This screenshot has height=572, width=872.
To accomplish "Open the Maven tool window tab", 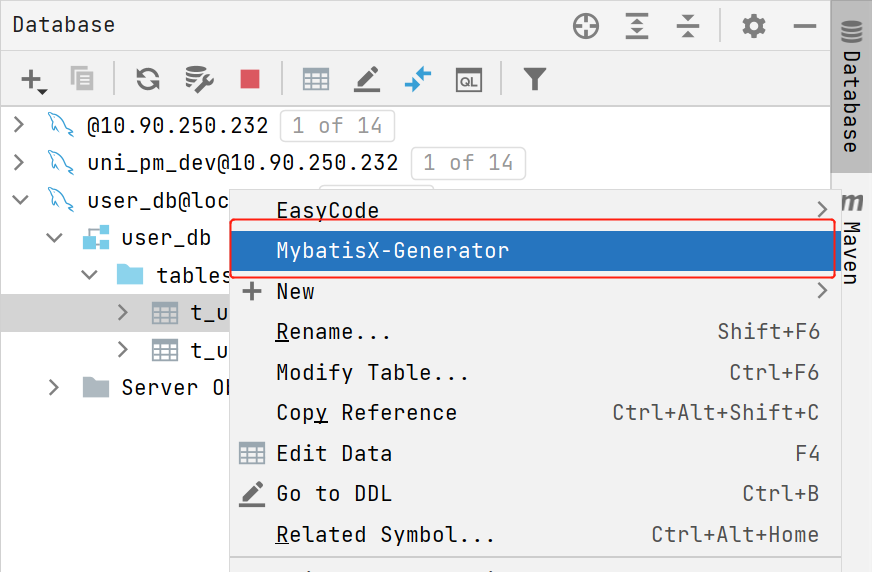I will coord(852,238).
